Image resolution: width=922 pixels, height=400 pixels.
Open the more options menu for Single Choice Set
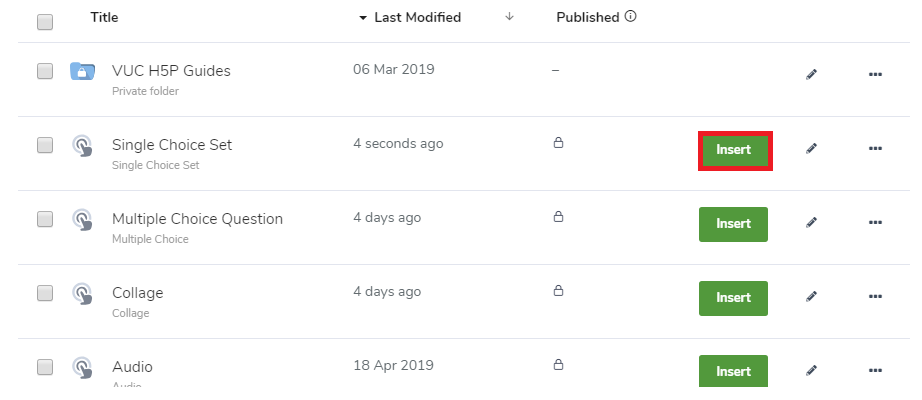pos(875,149)
